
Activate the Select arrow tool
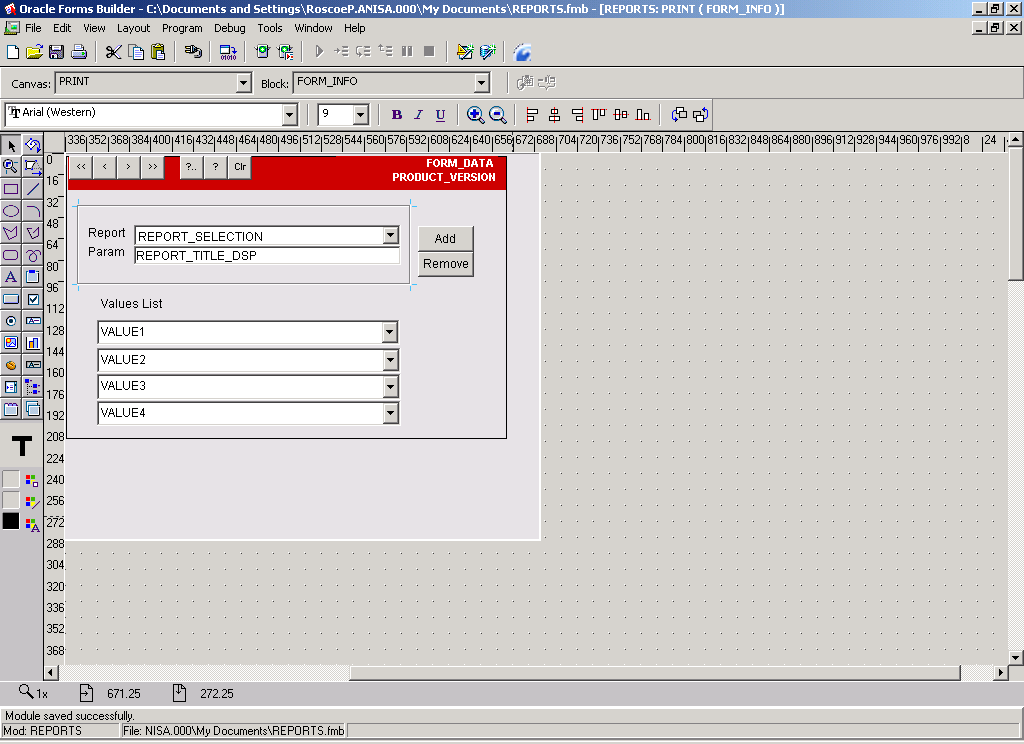[x=10, y=145]
